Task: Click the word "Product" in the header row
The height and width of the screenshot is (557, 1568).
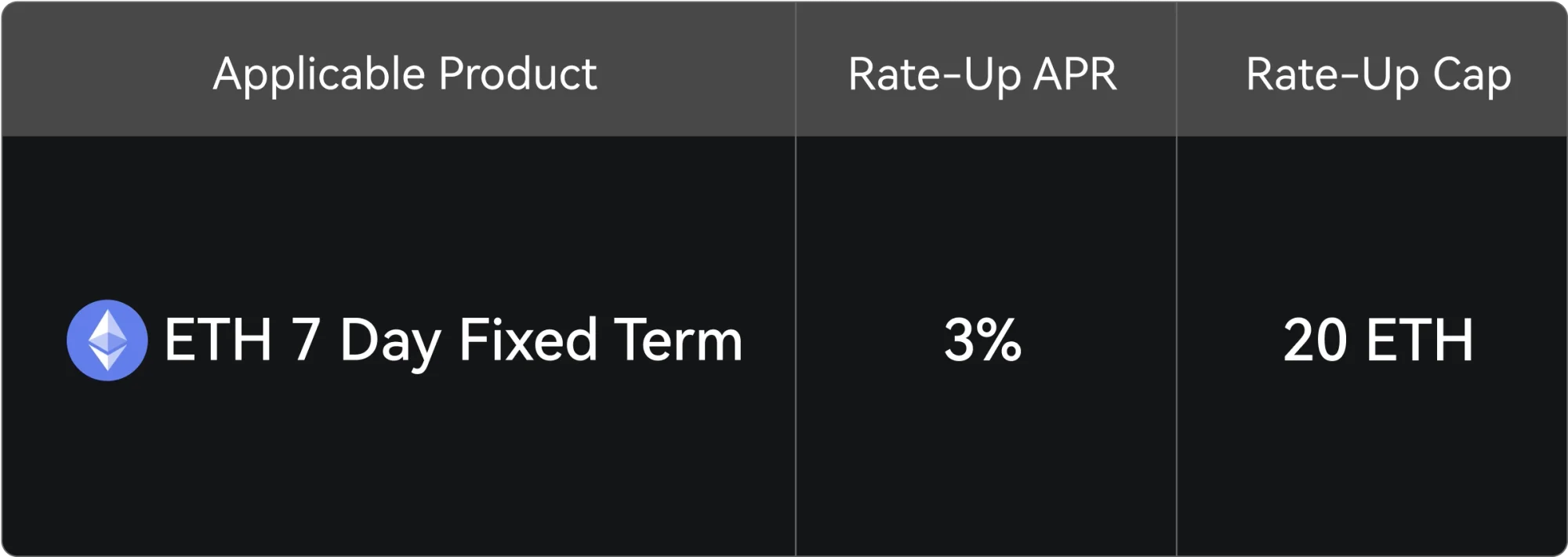Action: pyautogui.click(x=518, y=74)
